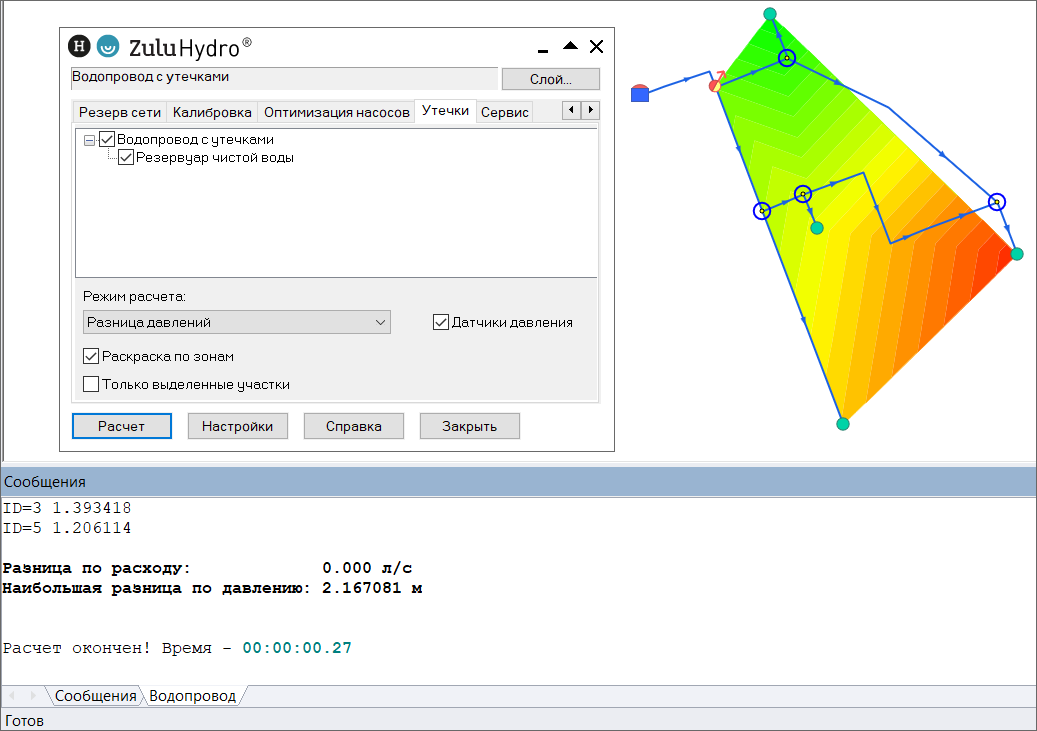1037x731 pixels.
Task: Uncheck Водопровод с утечками layer checkbox
Action: [x=107, y=140]
